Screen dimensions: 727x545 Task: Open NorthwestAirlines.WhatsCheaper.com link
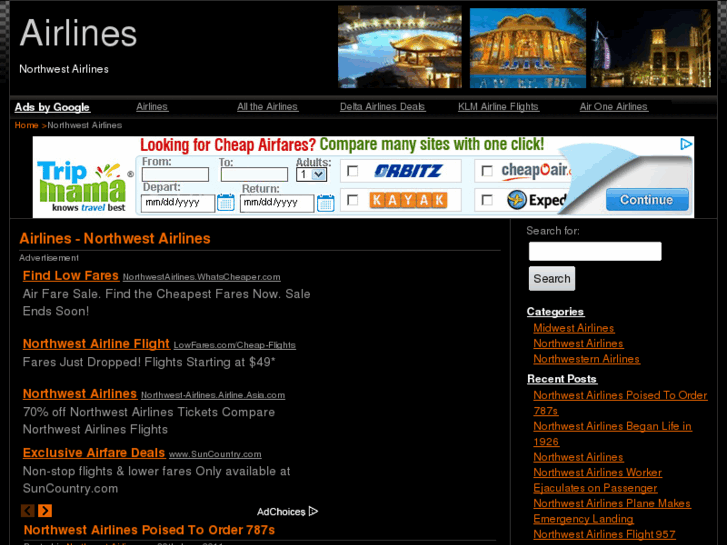click(202, 277)
